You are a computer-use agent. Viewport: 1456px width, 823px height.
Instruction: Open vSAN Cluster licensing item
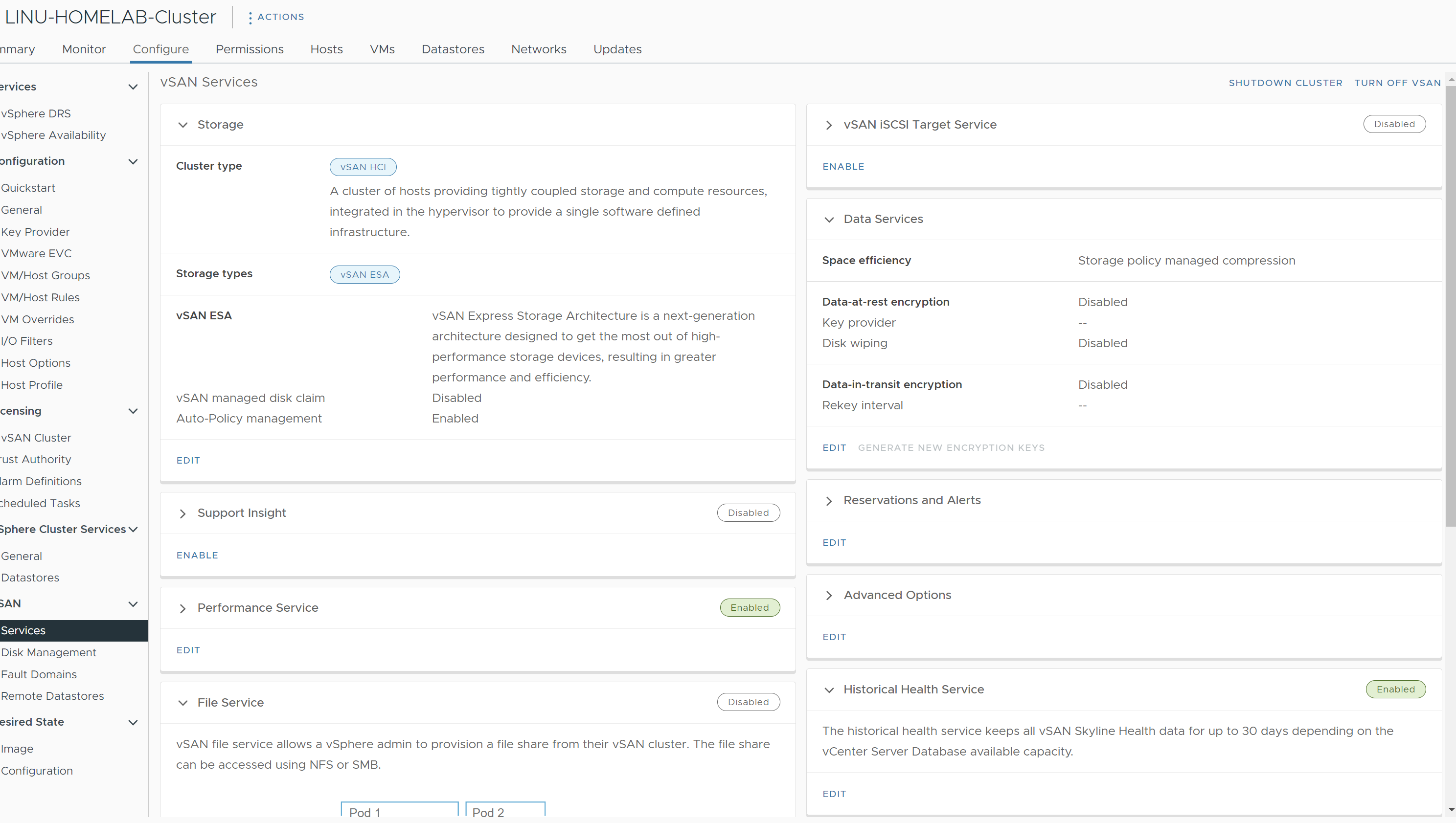point(36,438)
